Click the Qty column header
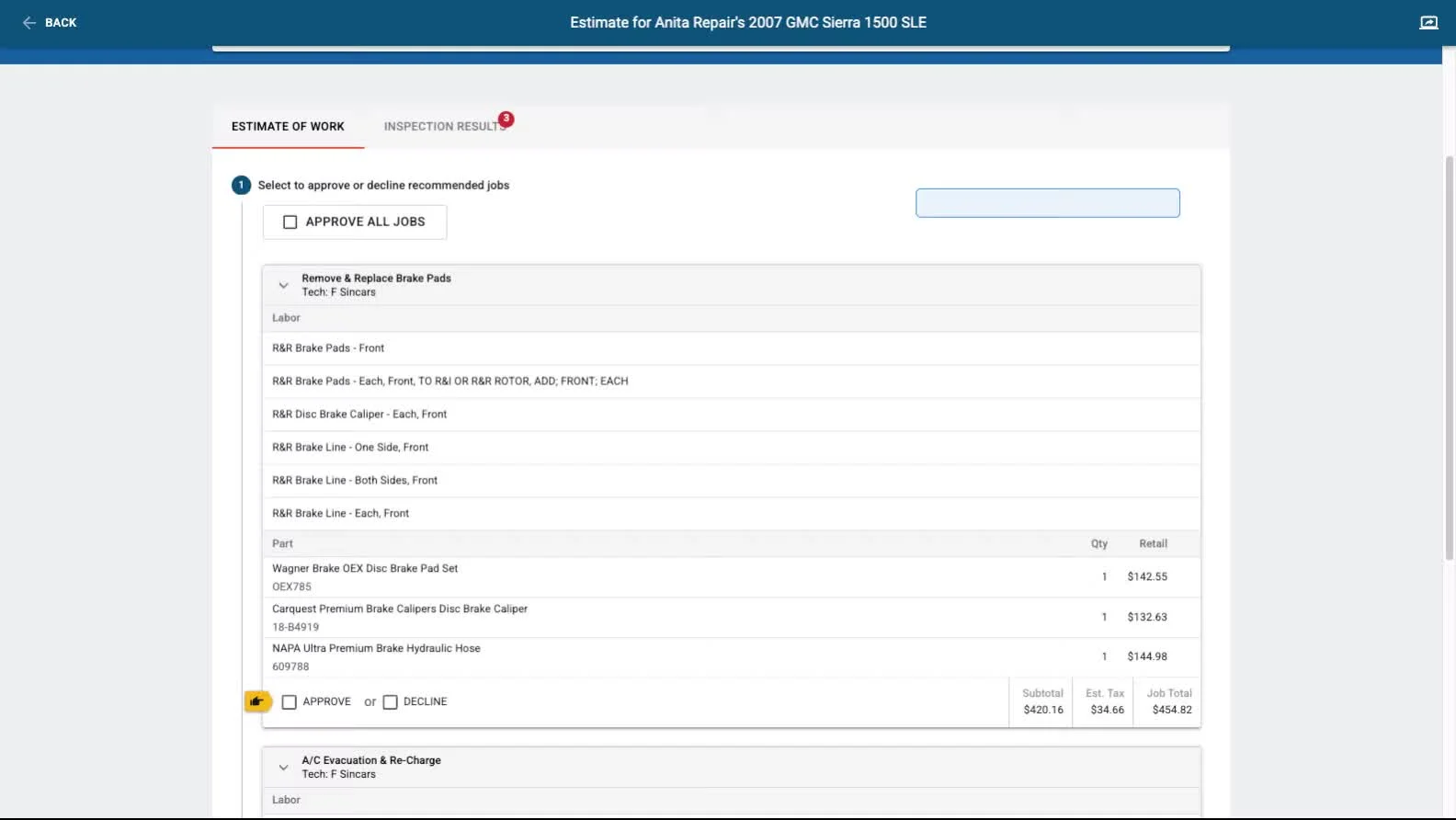The width and height of the screenshot is (1456, 820). point(1098,544)
